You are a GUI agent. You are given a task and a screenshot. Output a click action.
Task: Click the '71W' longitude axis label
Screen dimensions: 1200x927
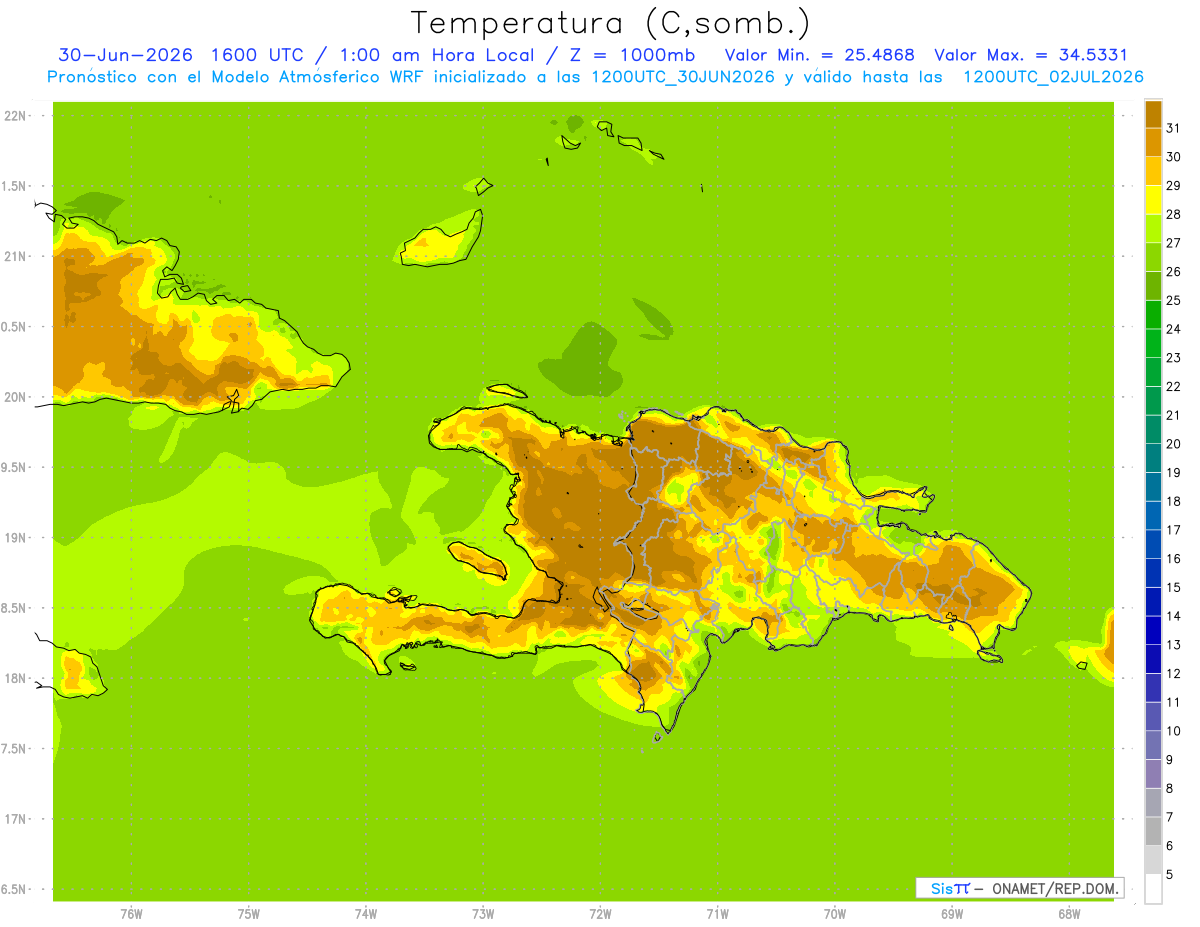tap(717, 914)
